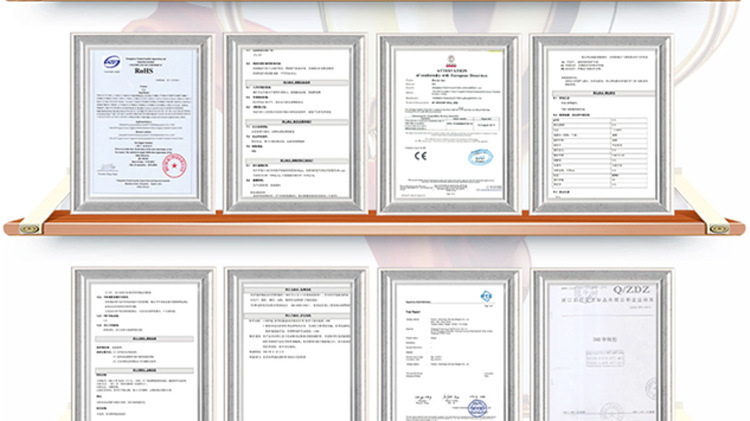Viewport: 750px width, 421px height.
Task: Open the RoHS certificate frame
Action: (143, 123)
